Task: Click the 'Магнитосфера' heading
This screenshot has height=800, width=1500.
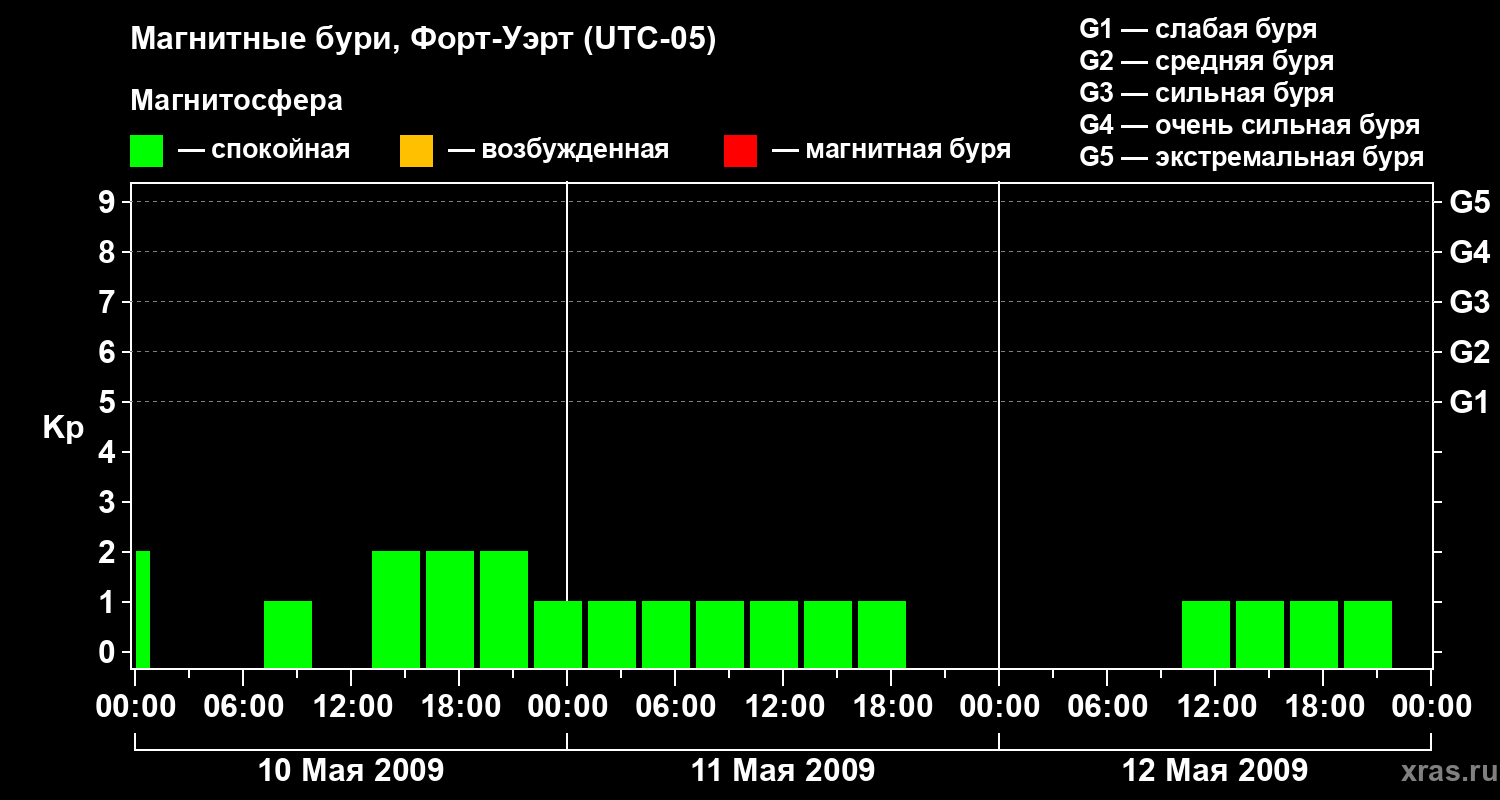Action: click(236, 101)
